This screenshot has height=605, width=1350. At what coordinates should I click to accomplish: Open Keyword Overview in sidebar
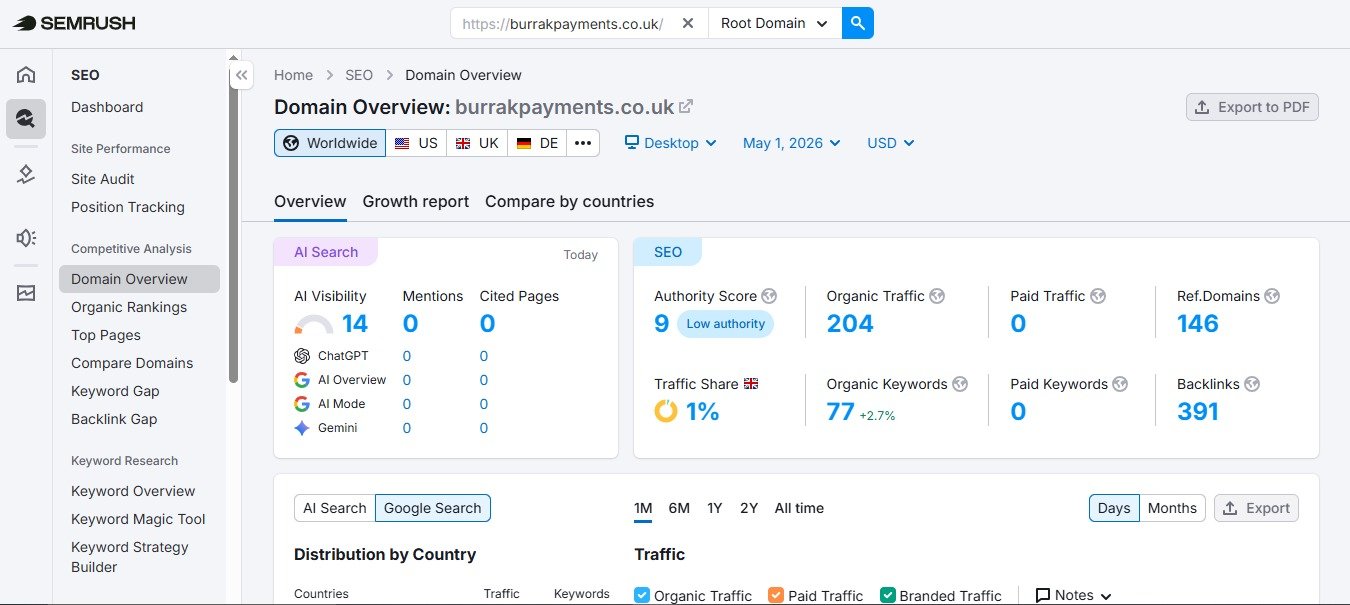click(x=133, y=491)
